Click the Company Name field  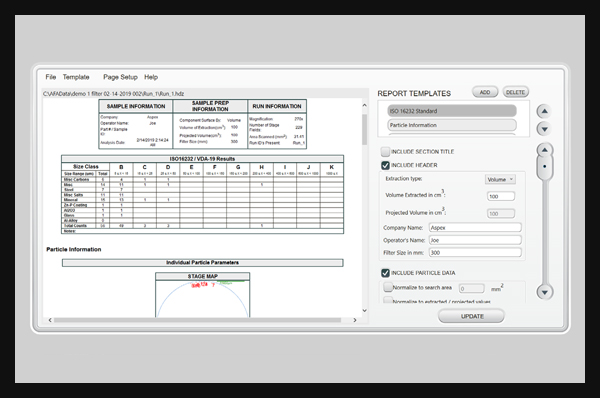[x=475, y=227]
